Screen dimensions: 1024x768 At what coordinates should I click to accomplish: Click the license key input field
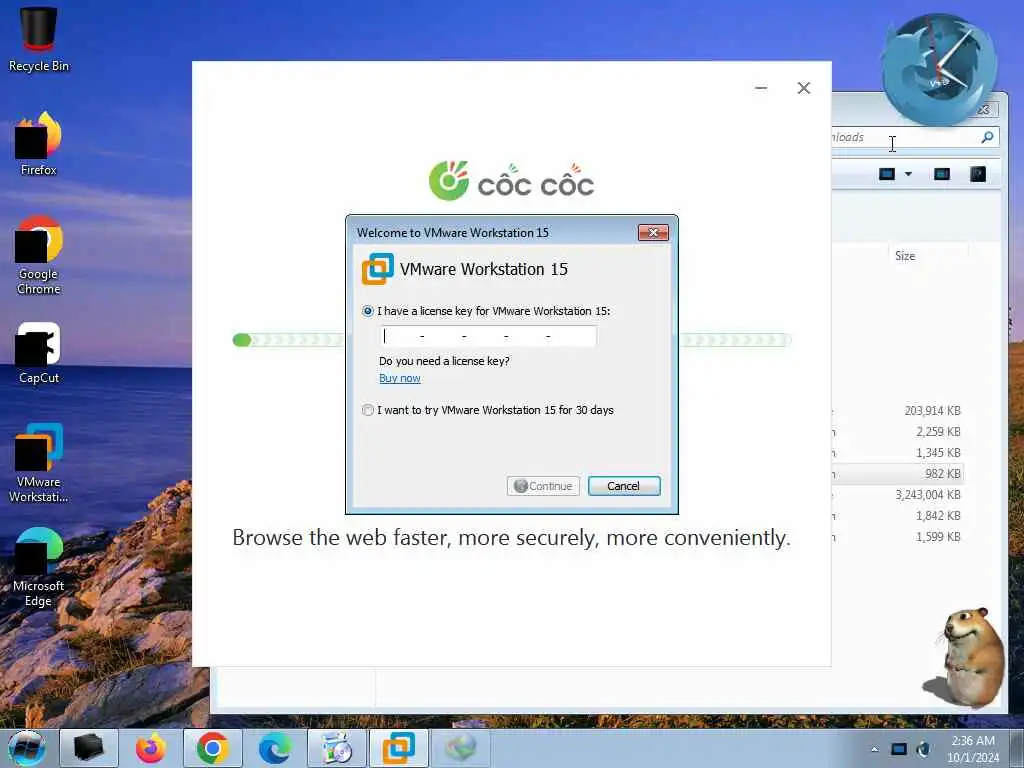[x=488, y=336]
